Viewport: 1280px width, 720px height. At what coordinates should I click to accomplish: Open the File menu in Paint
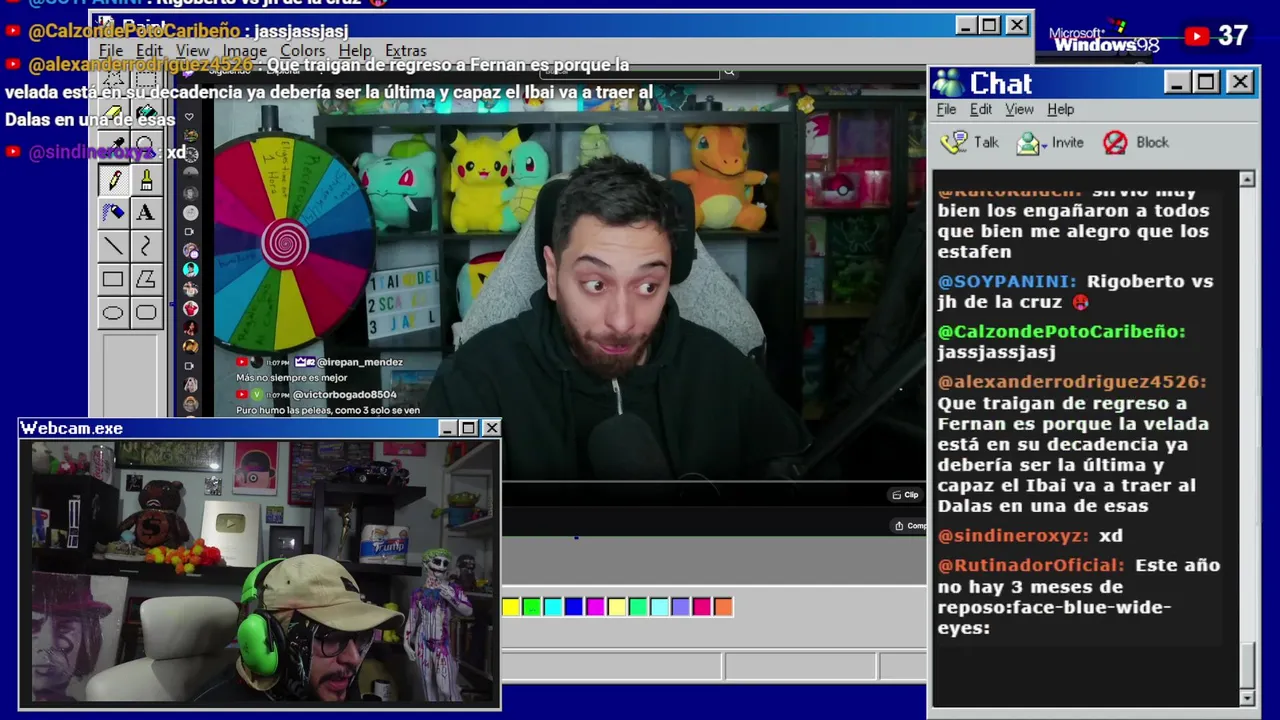111,51
